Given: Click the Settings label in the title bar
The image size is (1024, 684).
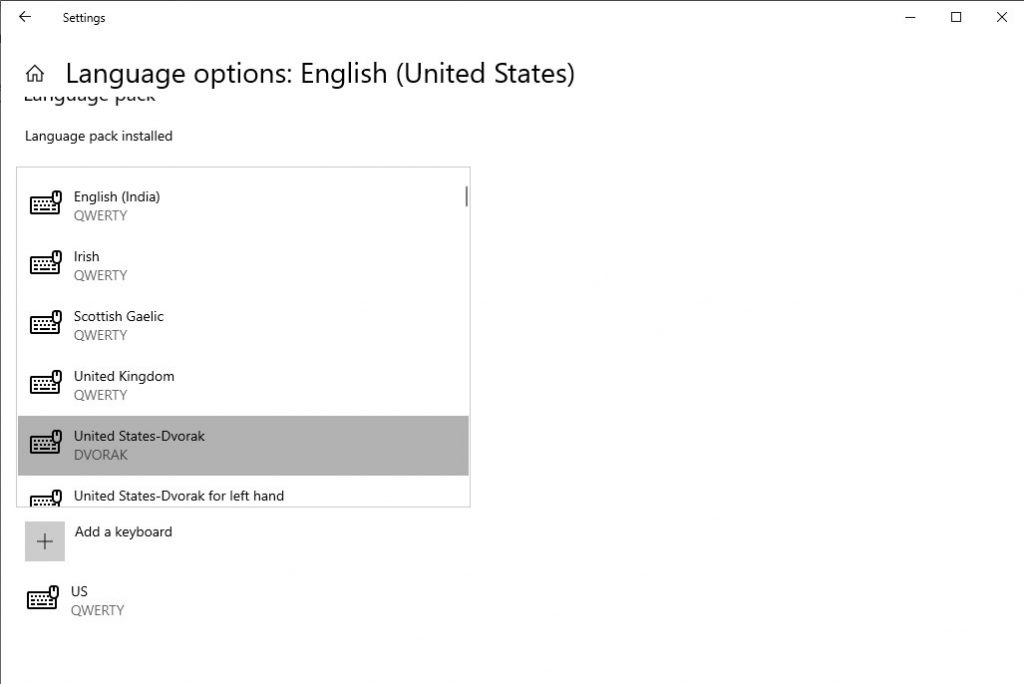Looking at the screenshot, I should pos(83,17).
